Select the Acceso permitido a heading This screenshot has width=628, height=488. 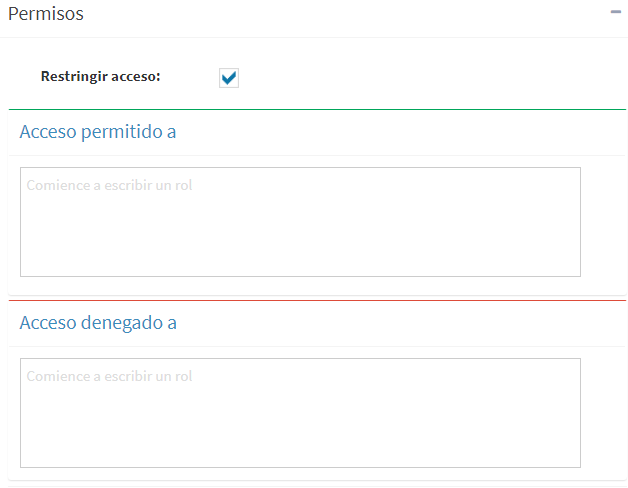(98, 131)
